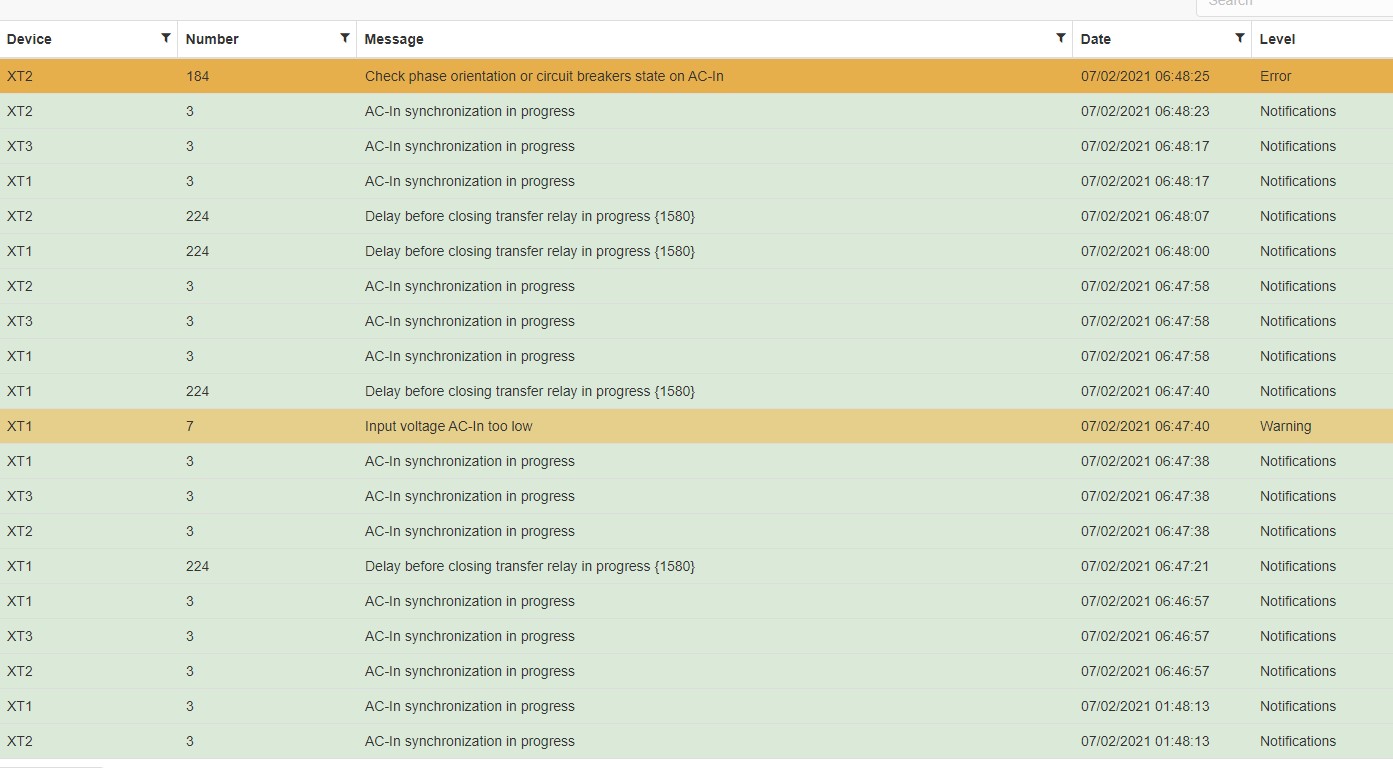
Task: Sort by the Level column header
Action: pyautogui.click(x=1277, y=39)
